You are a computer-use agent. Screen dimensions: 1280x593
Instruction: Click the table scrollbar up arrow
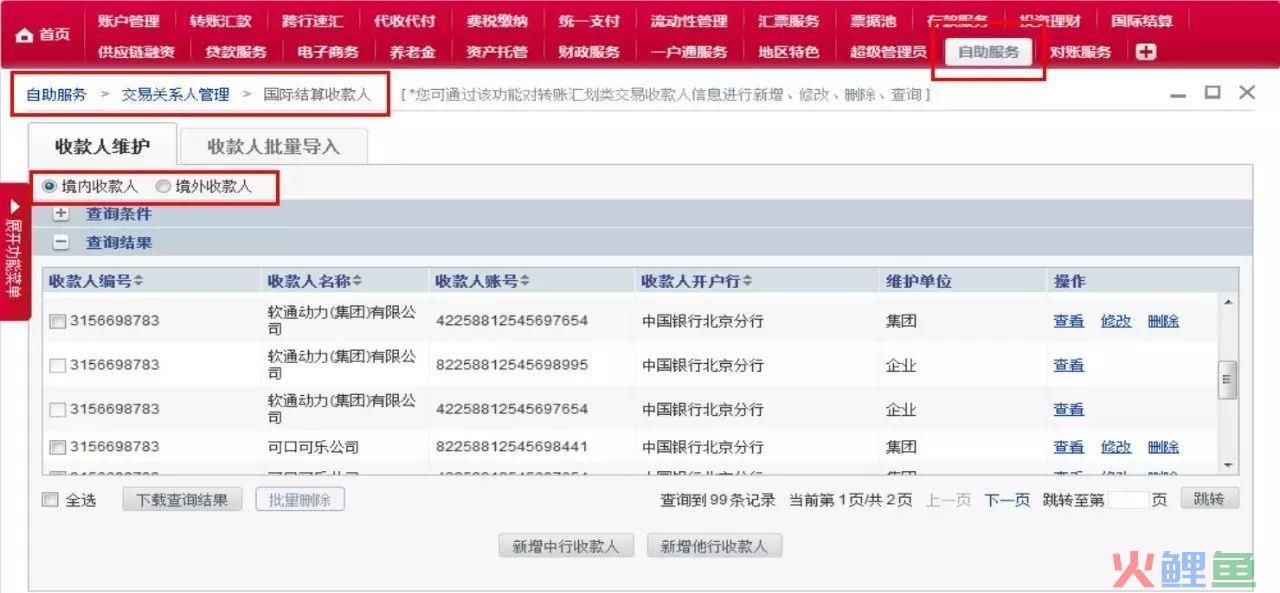coord(1228,302)
